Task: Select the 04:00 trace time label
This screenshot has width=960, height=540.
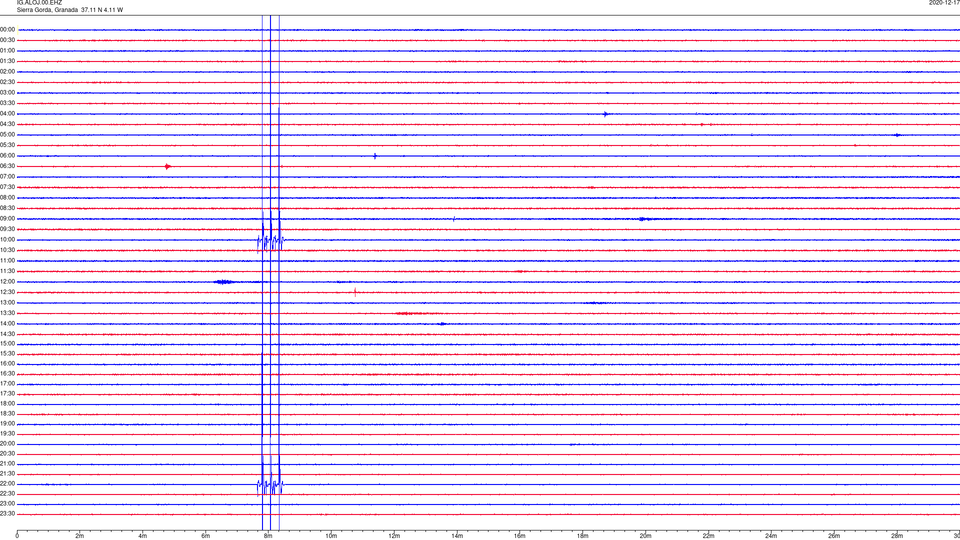Action: [7, 114]
